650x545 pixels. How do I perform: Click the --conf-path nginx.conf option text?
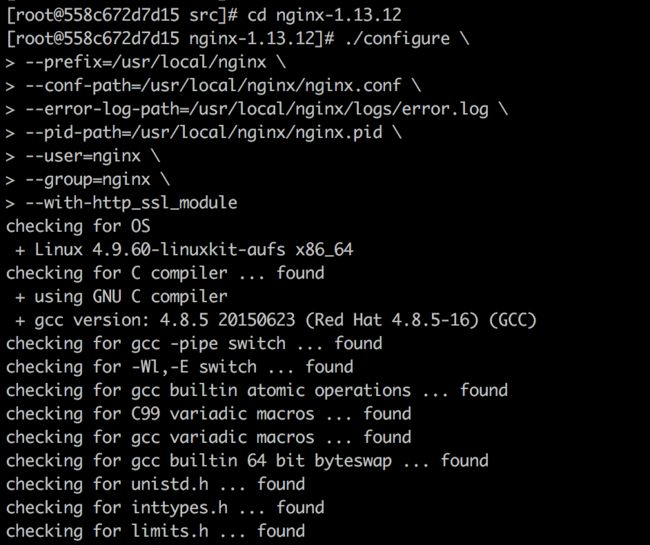(213, 86)
